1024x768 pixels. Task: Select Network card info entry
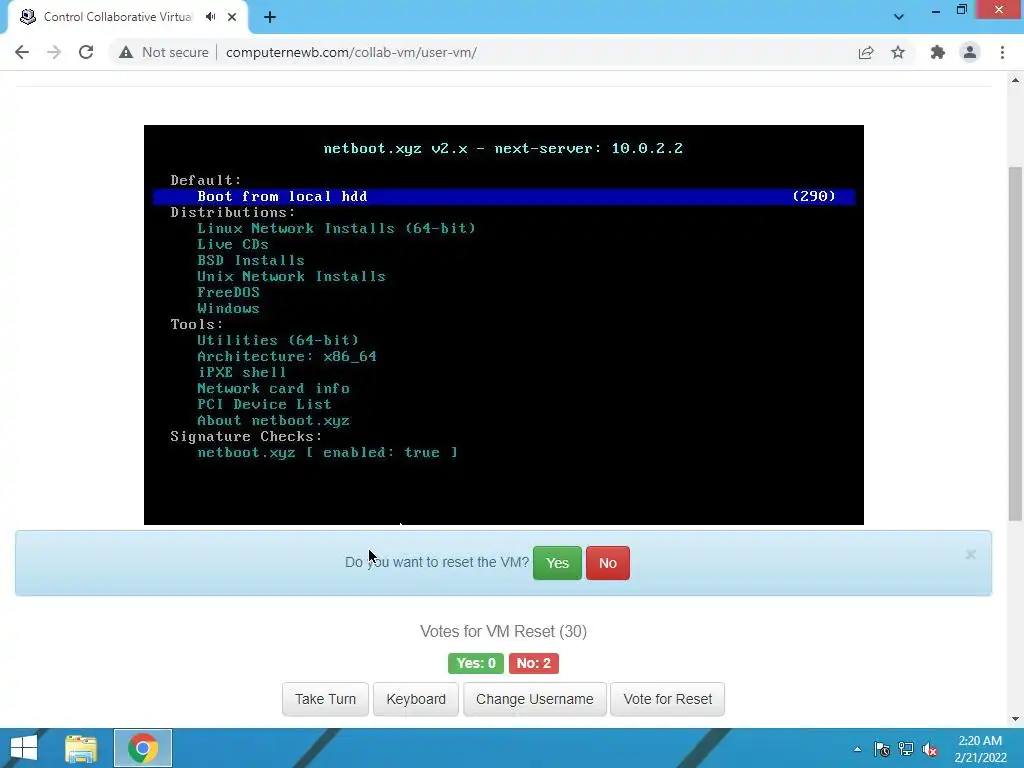click(273, 389)
